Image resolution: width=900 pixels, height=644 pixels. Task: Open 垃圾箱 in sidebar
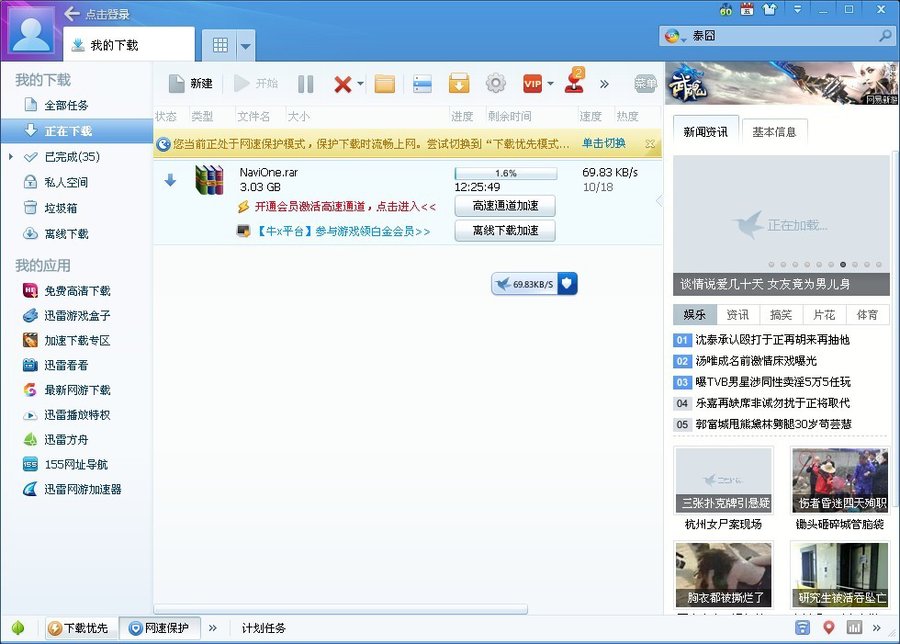click(x=61, y=208)
